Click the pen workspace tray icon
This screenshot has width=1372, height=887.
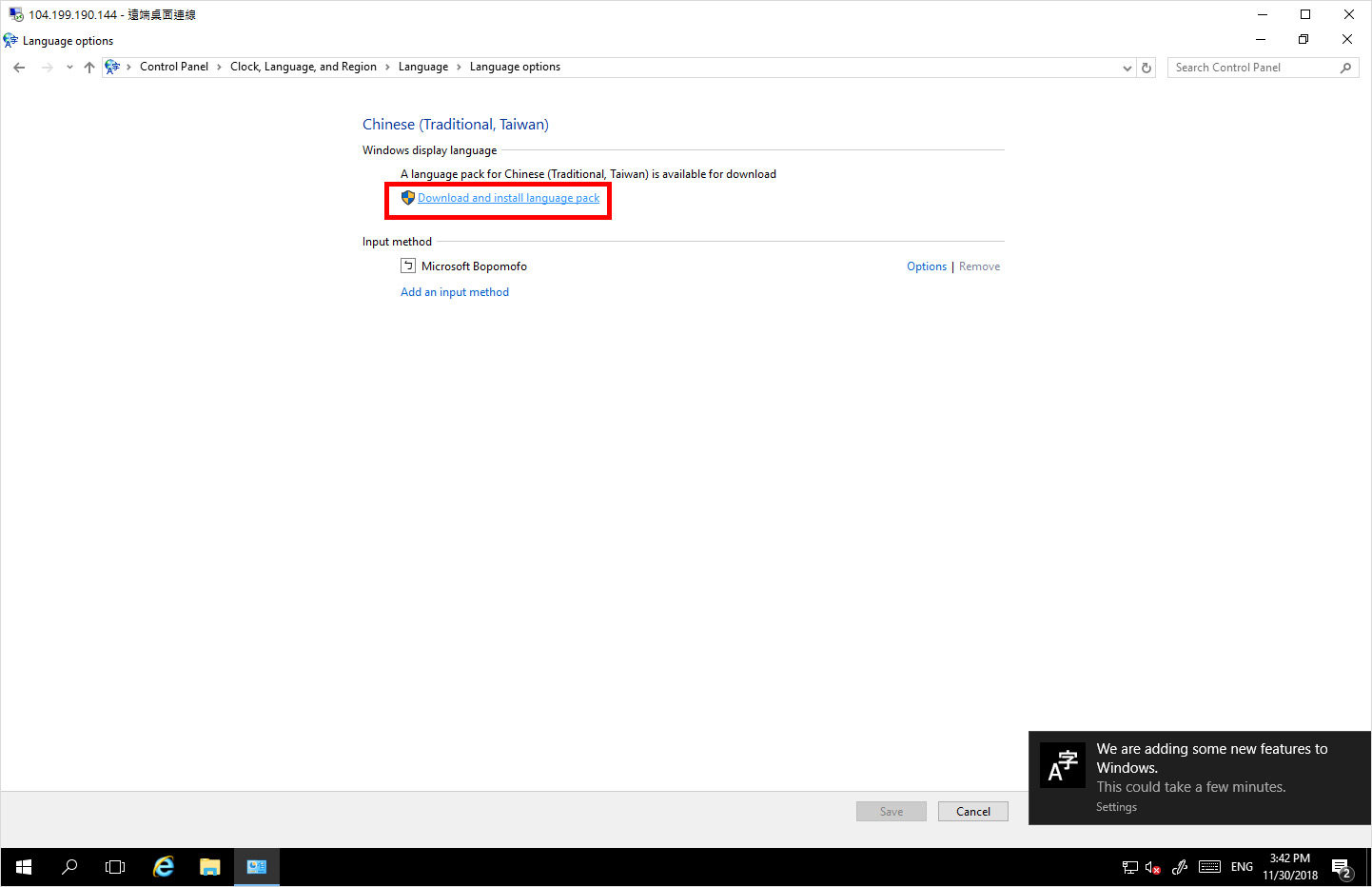coord(1180,867)
